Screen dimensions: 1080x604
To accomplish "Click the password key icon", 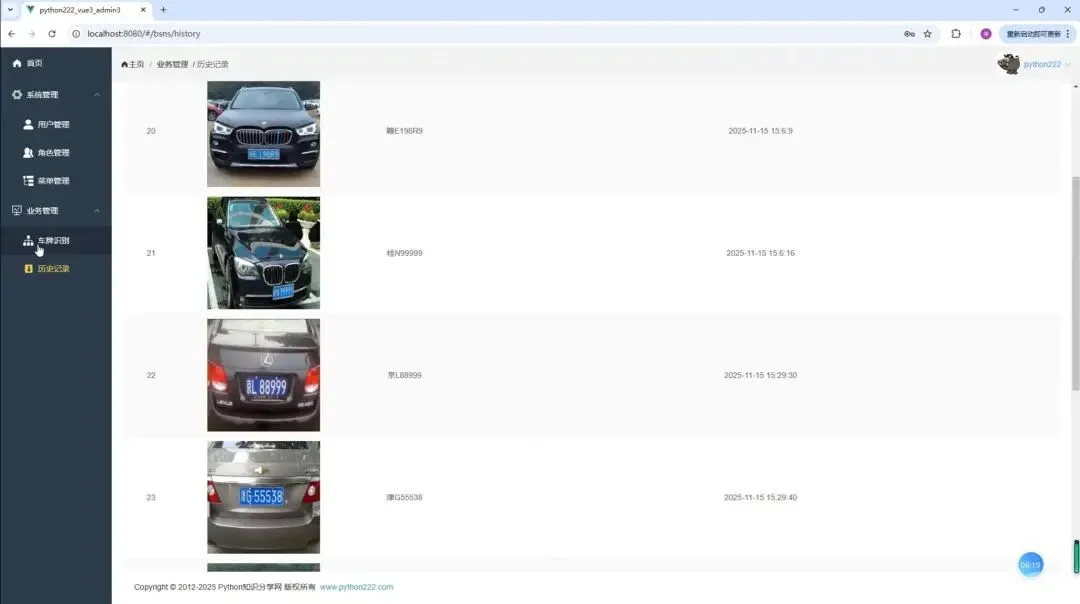I will point(909,34).
